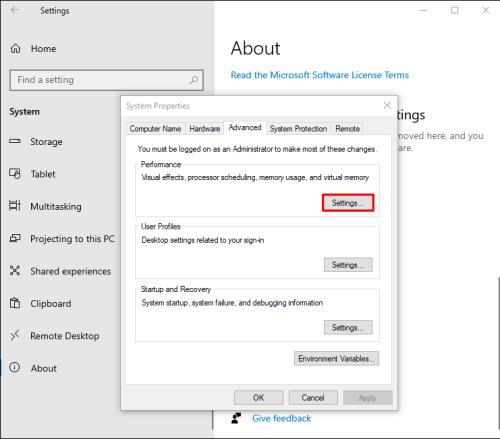Screen dimensions: 500x439
Task: Select the Clipboard icon
Action: point(15,303)
